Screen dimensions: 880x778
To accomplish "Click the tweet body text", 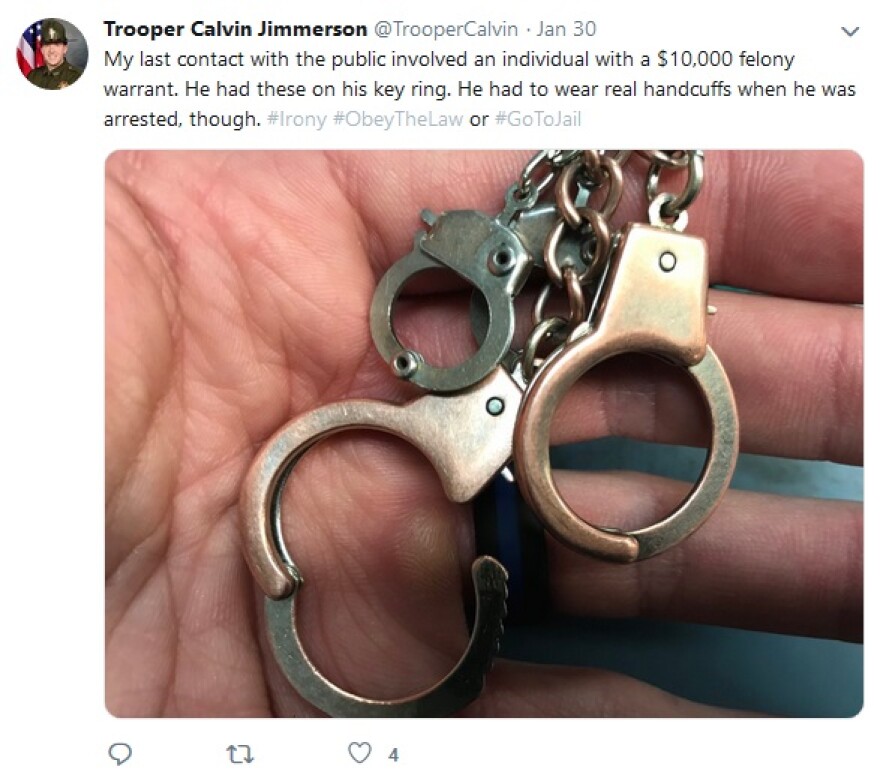I will [x=480, y=89].
